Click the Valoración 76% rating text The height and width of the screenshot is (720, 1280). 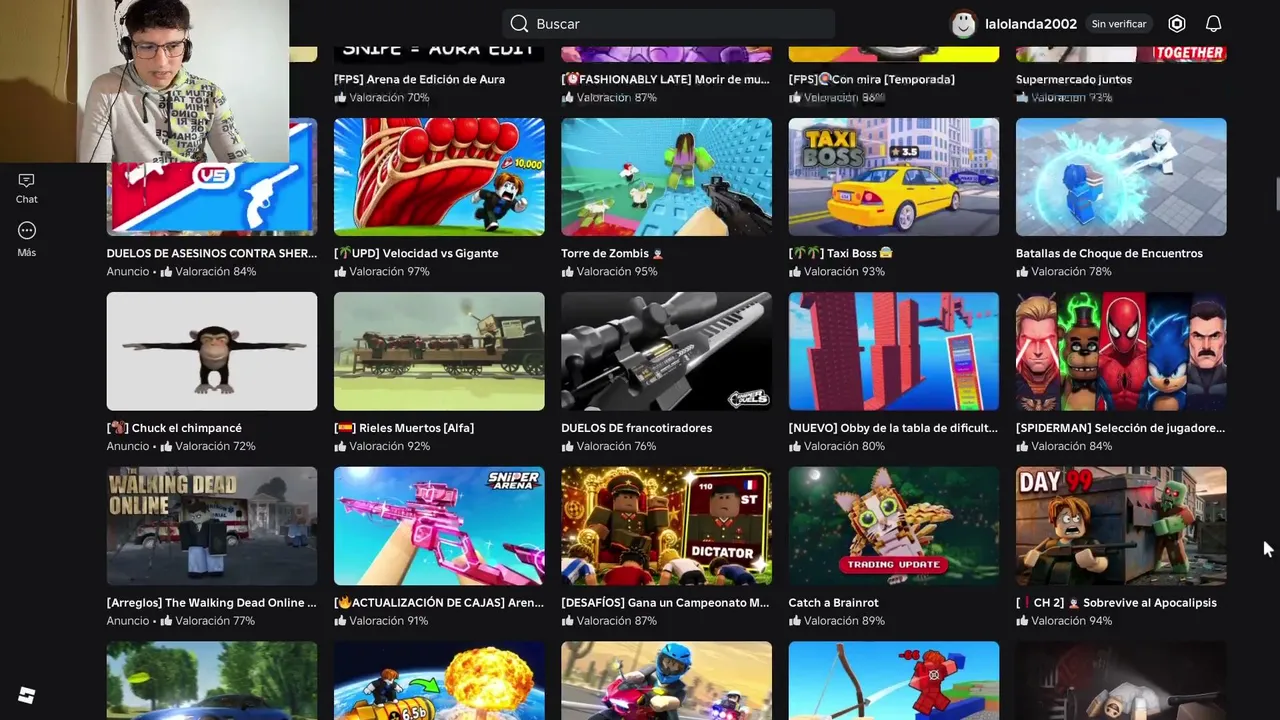tap(616, 447)
